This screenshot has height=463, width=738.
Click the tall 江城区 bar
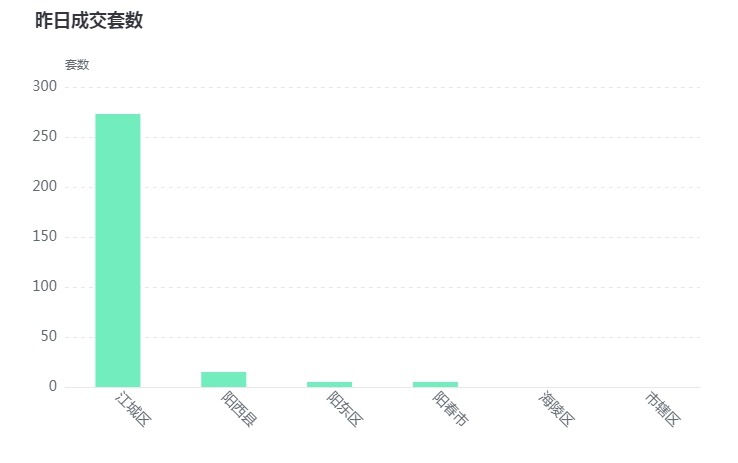(118, 250)
